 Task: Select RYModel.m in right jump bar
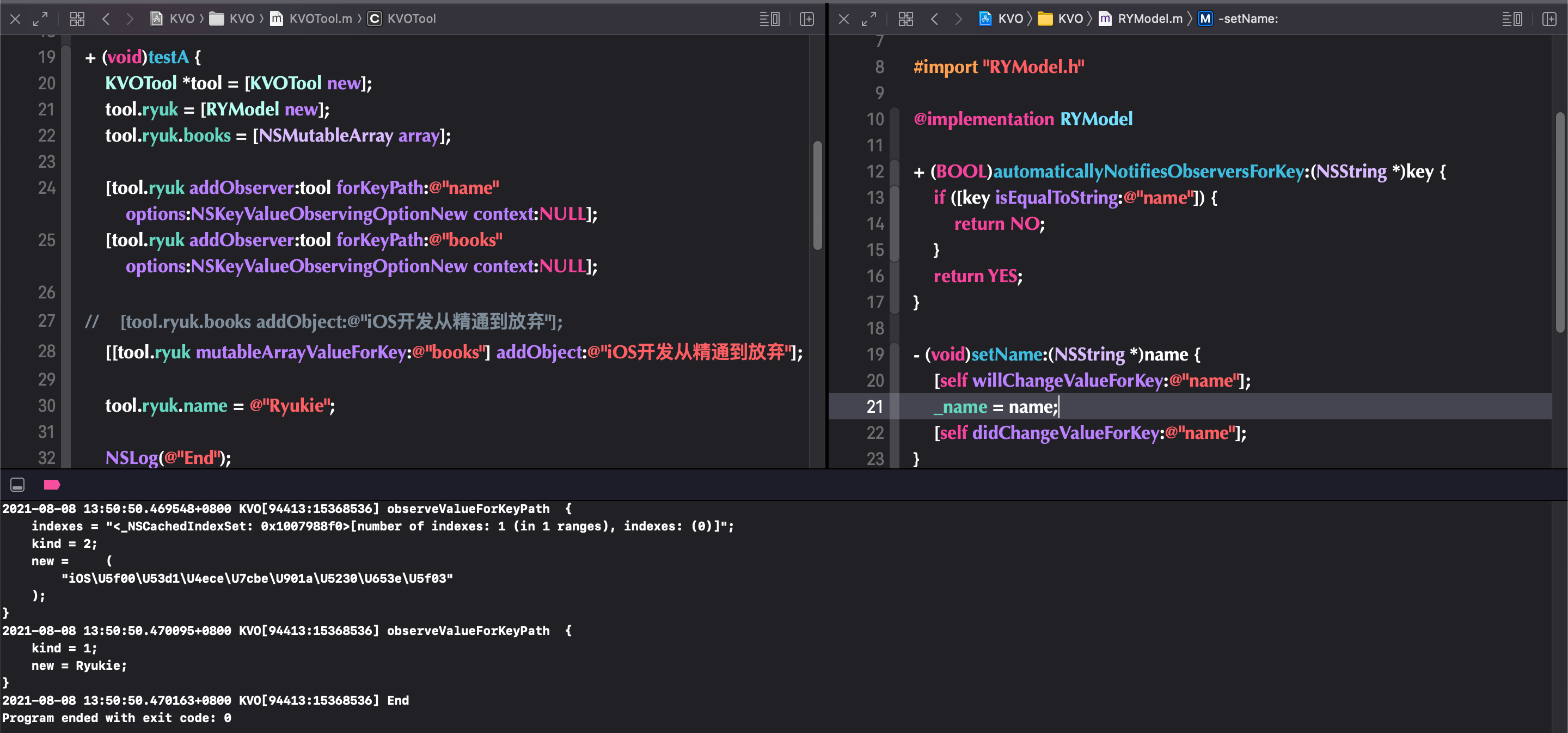(x=1141, y=19)
